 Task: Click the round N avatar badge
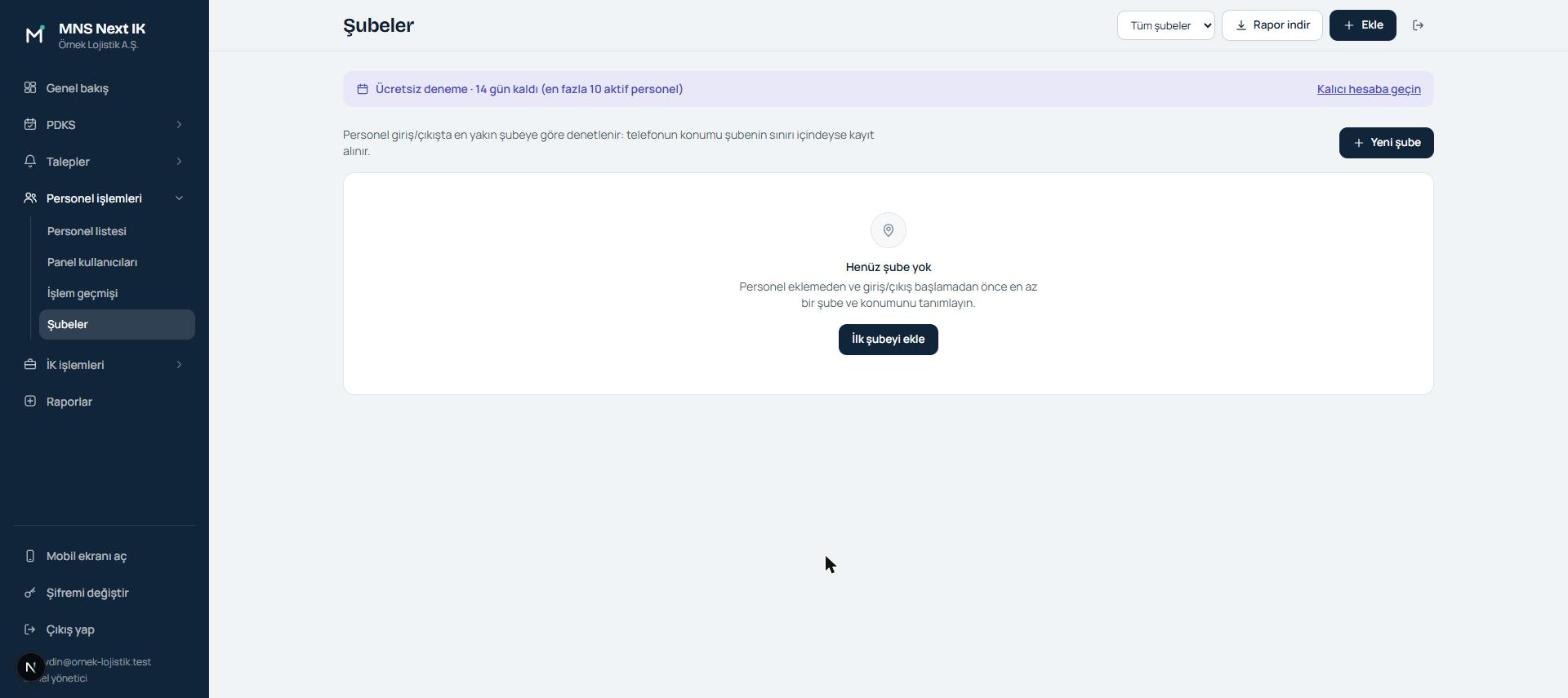coord(31,666)
